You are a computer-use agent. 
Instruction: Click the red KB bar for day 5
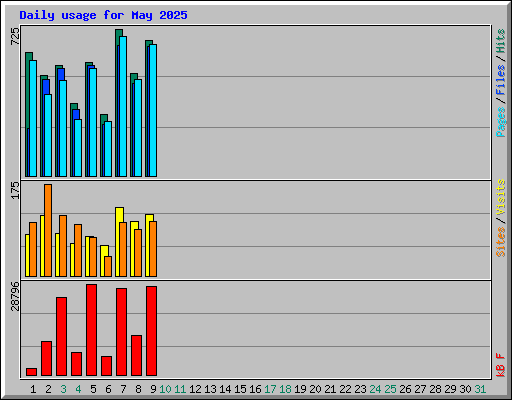91,330
